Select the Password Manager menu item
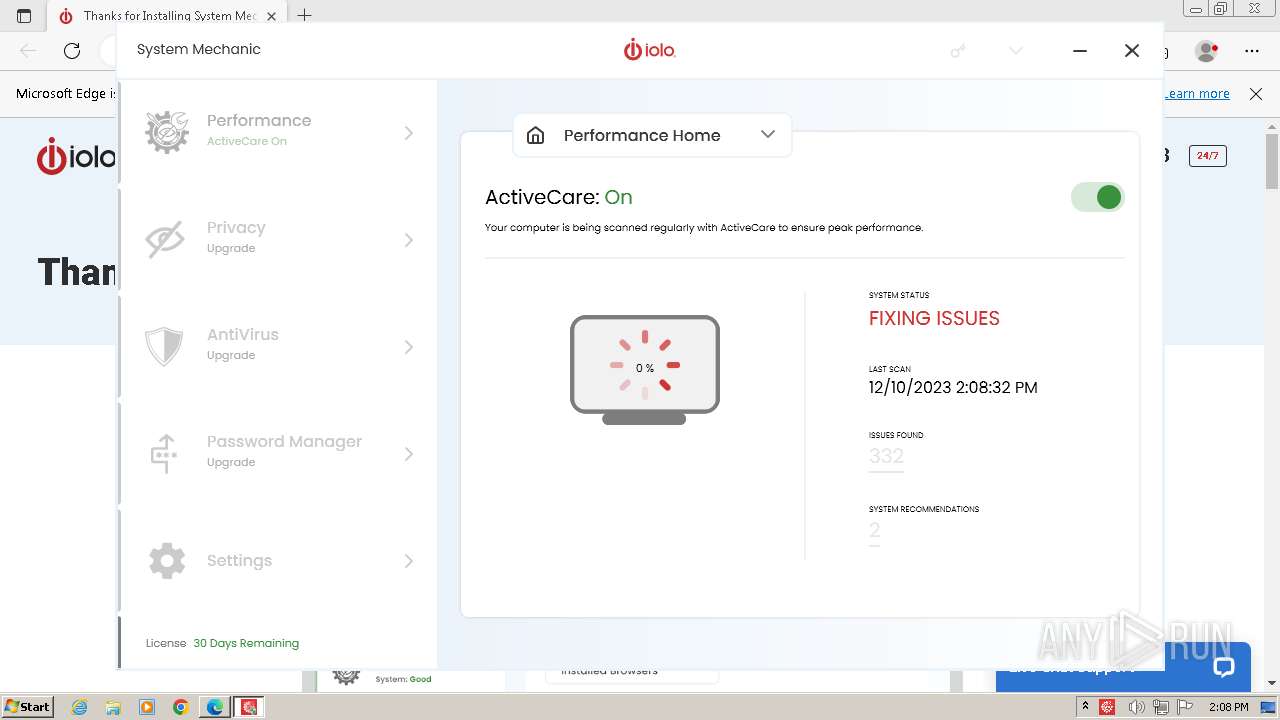This screenshot has width=1280, height=720. click(278, 453)
